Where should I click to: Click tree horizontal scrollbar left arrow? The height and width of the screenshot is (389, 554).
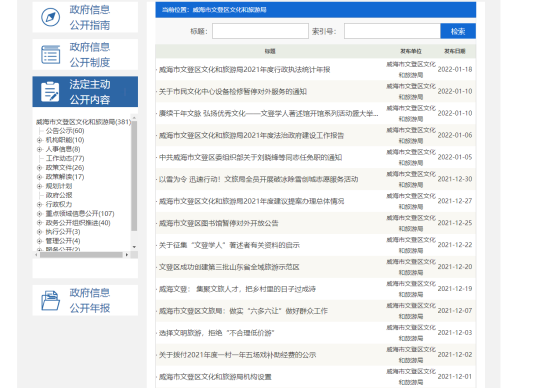37,254
